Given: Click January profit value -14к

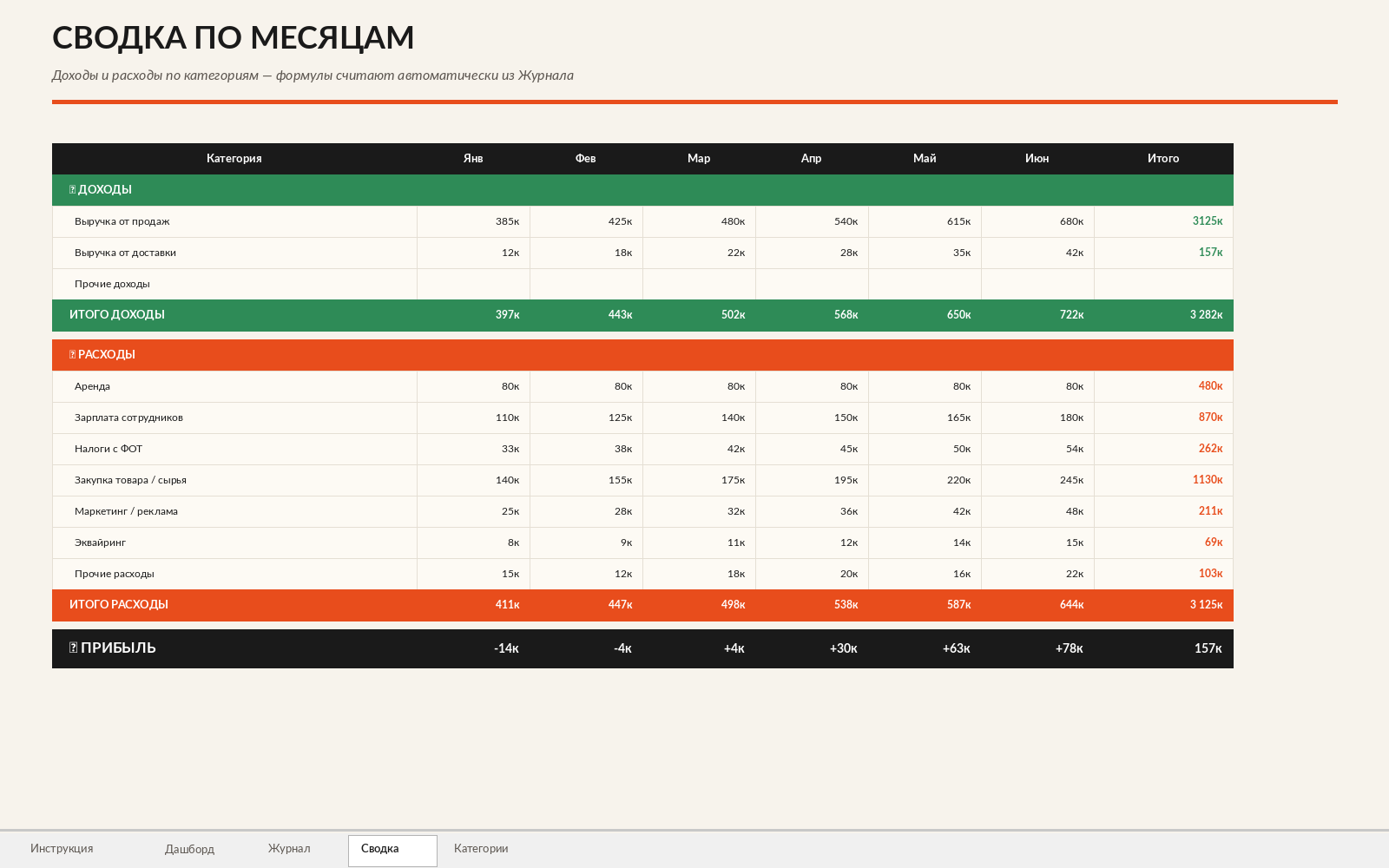Looking at the screenshot, I should tap(506, 648).
